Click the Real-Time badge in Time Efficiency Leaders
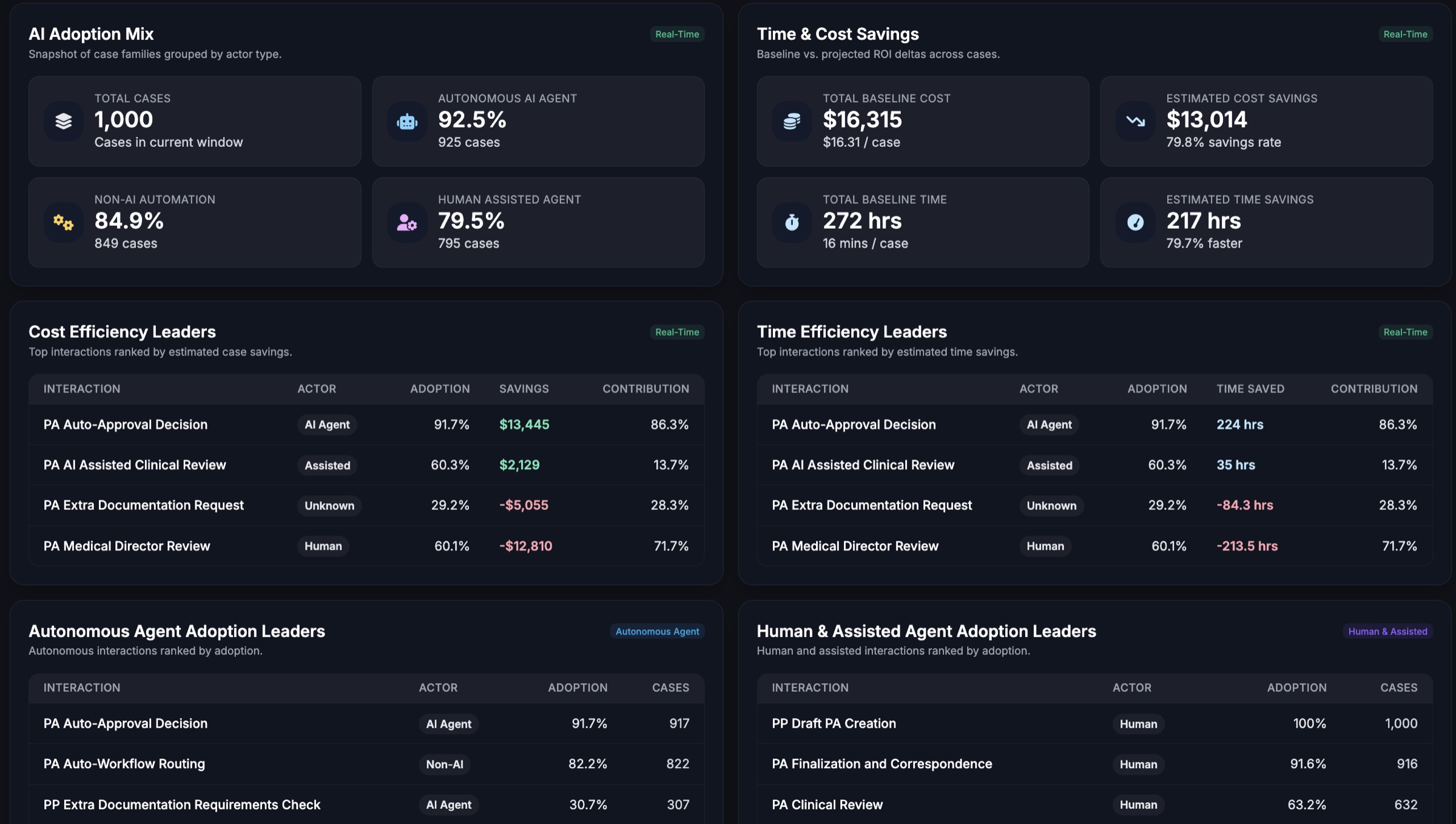Viewport: 1456px width, 824px height. (x=1405, y=332)
